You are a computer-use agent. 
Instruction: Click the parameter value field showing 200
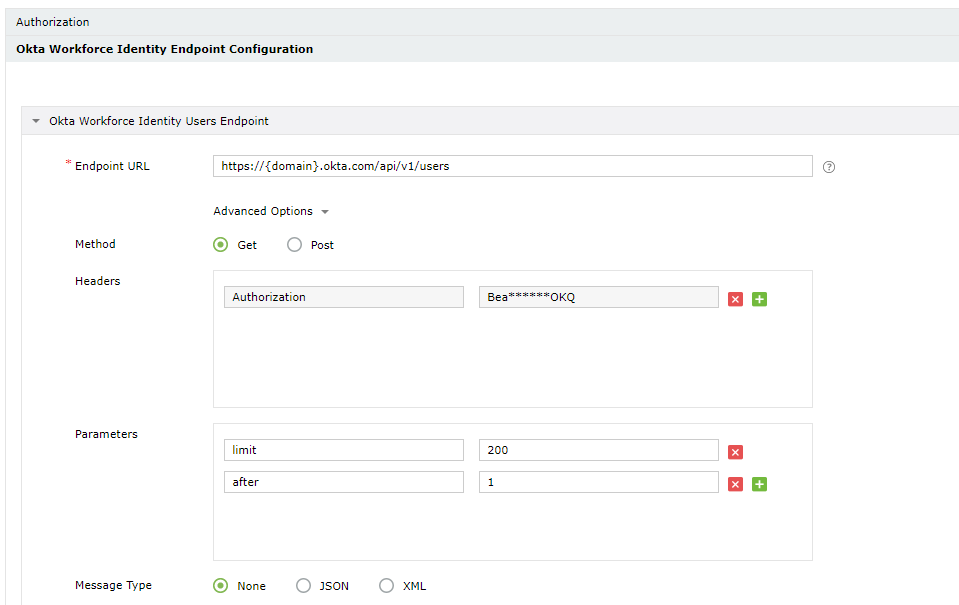(x=598, y=450)
